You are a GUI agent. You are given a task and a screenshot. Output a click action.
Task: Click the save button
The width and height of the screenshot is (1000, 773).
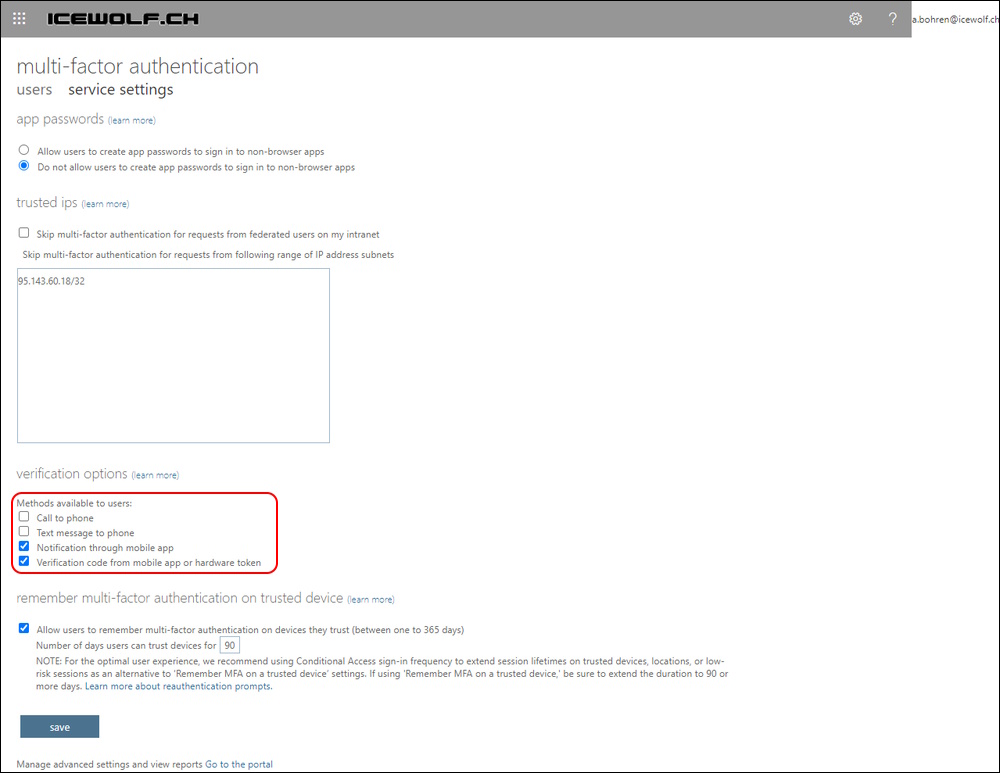click(59, 726)
